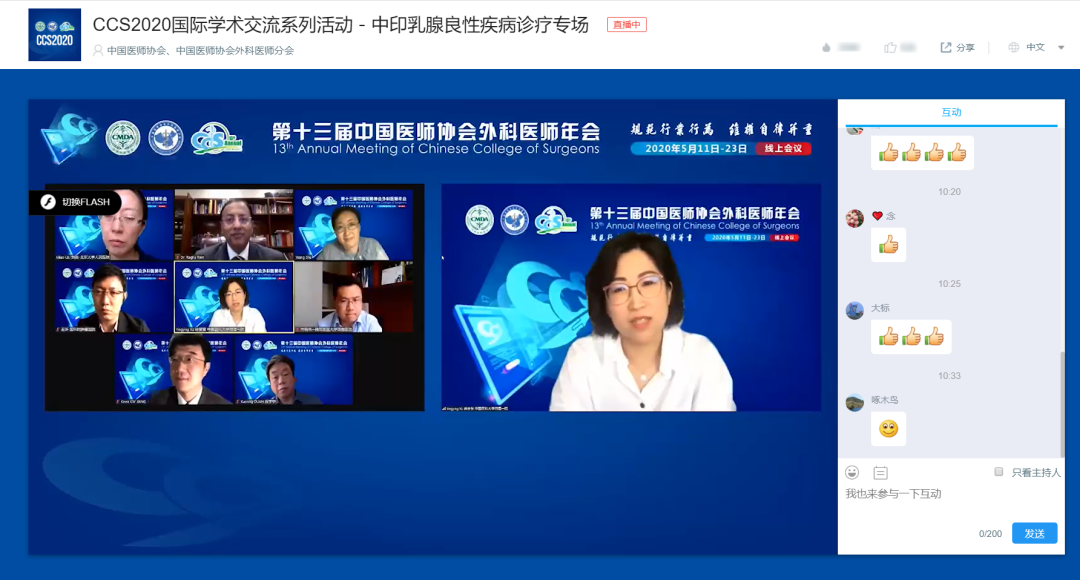The image size is (1080, 580).
Task: Click user 啄木鸟's avatar in chat
Action: coord(854,402)
